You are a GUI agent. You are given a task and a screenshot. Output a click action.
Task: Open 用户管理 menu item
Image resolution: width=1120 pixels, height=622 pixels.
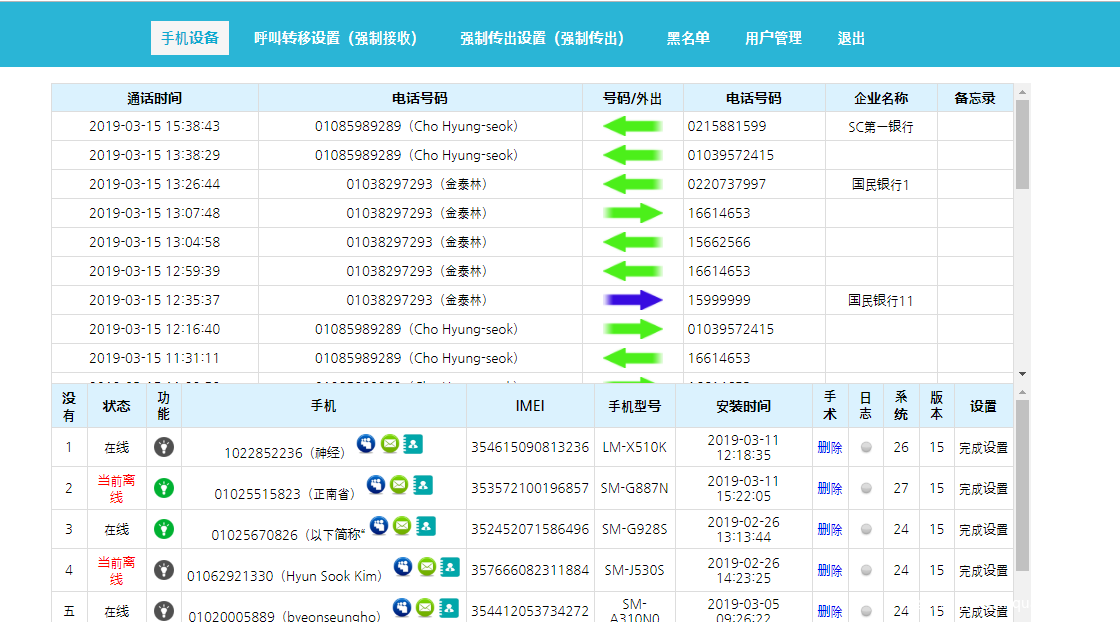[x=773, y=39]
